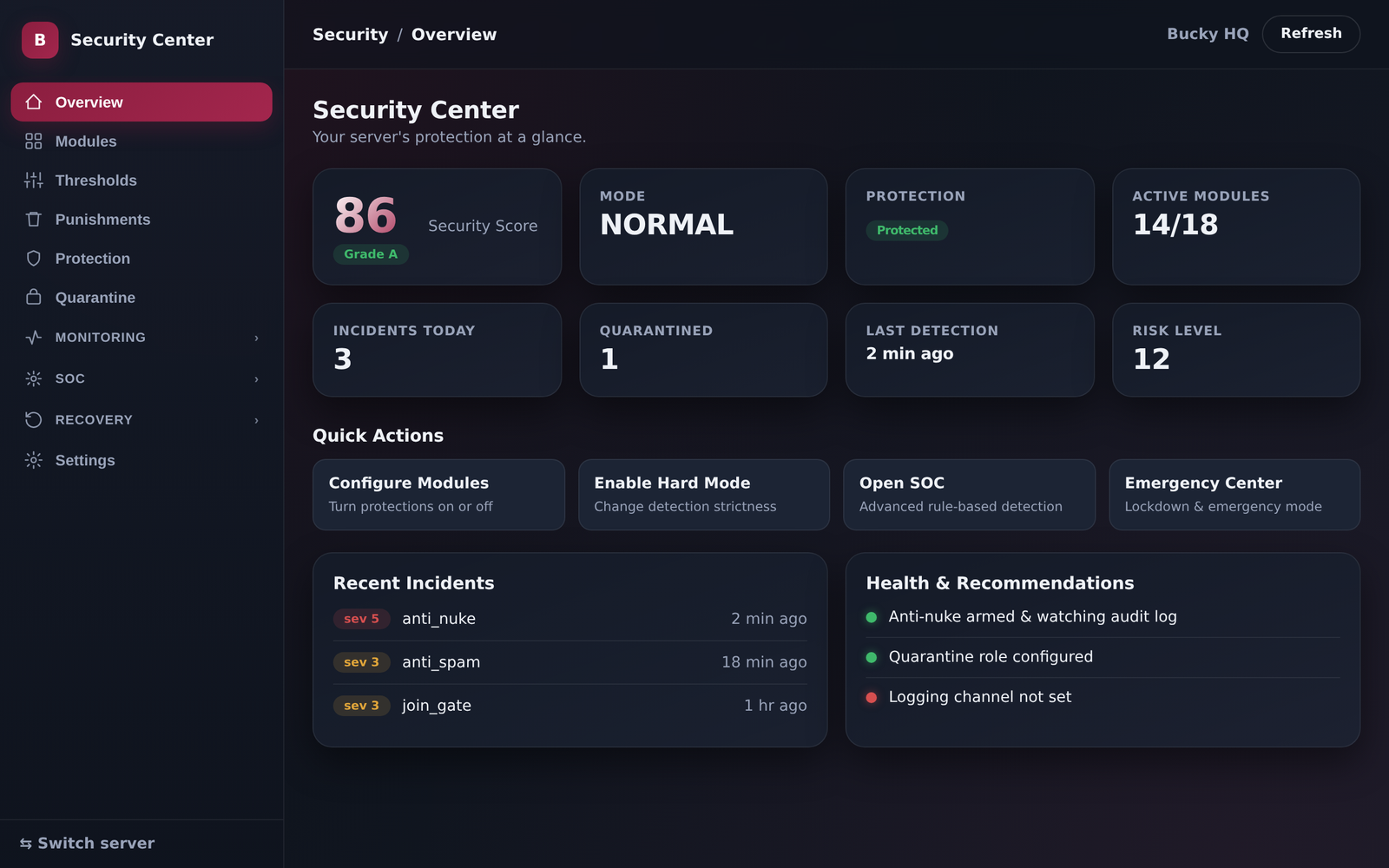The image size is (1389, 868).
Task: Click the Security Center sidebar title
Action: tap(142, 40)
